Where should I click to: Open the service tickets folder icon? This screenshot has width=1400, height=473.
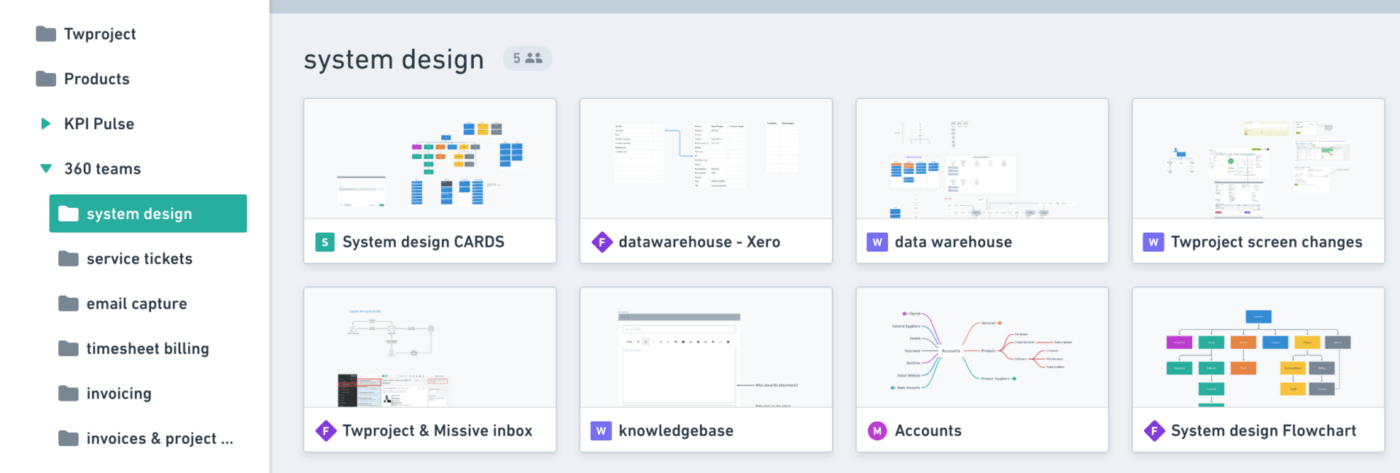[68, 259]
